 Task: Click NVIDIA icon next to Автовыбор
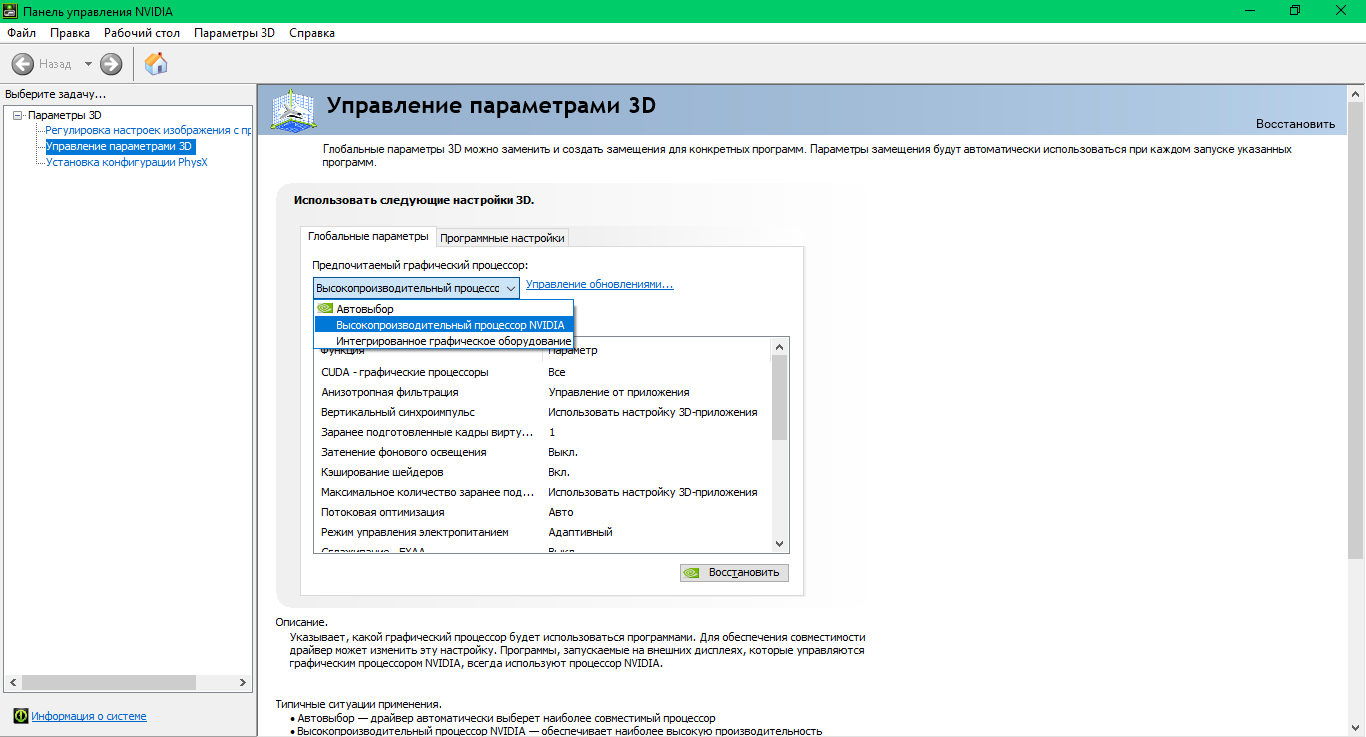[325, 309]
